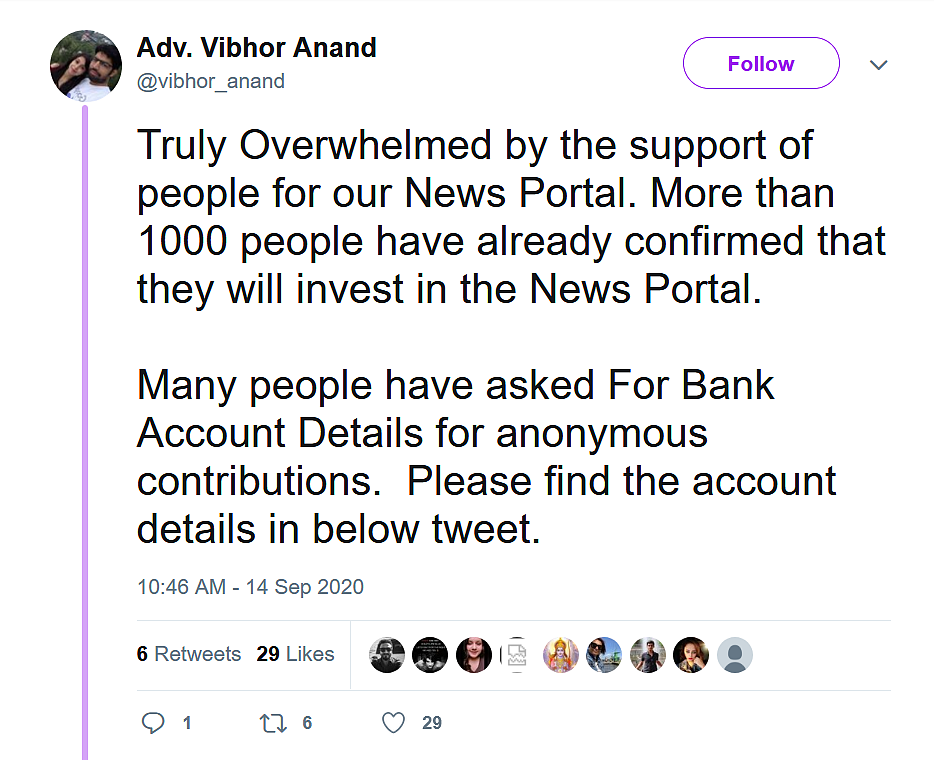This screenshot has height=760, width=934.
Task: View the 6 Retweets list
Action: click(x=189, y=654)
